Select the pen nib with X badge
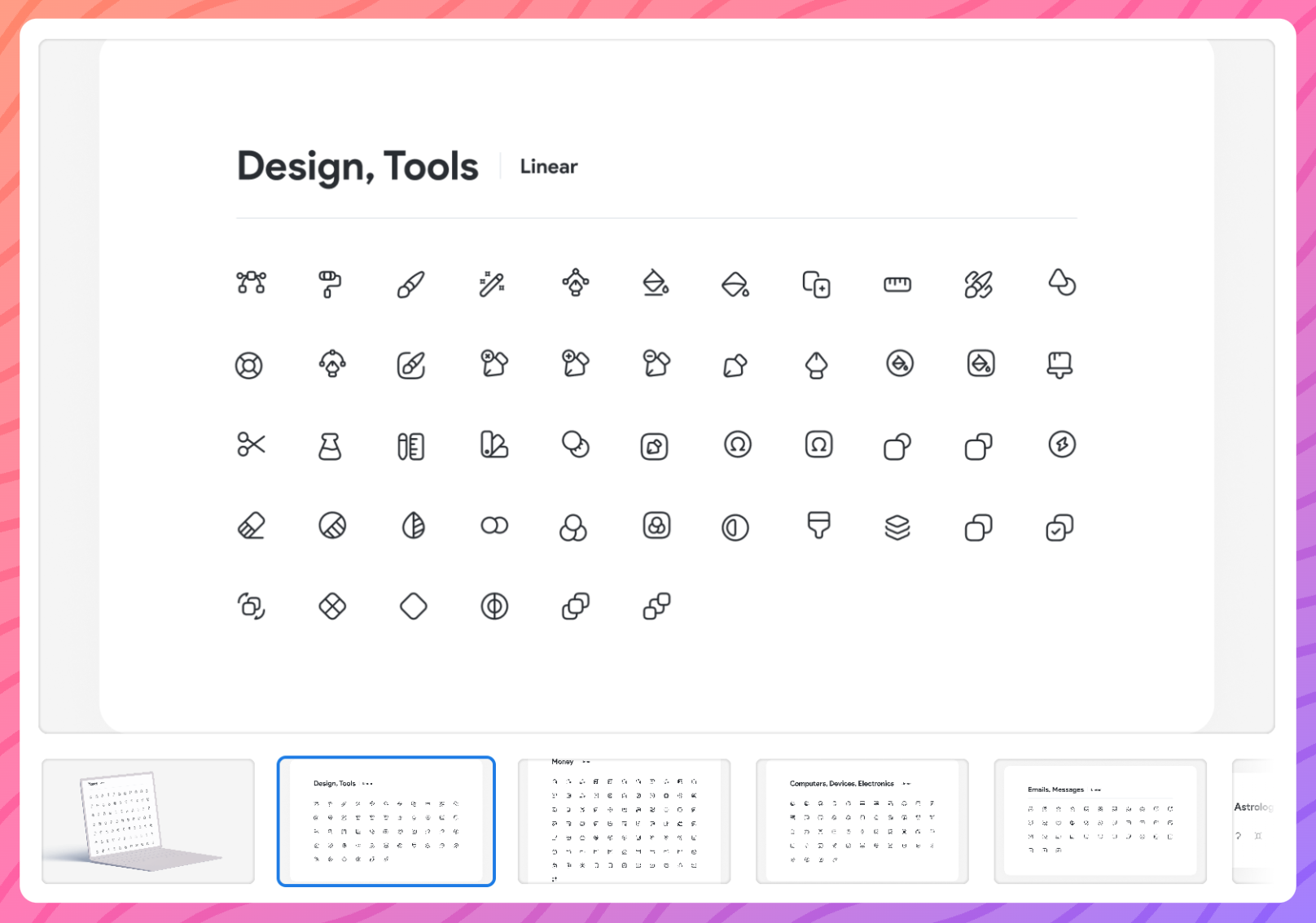The image size is (1316, 923). 493,363
